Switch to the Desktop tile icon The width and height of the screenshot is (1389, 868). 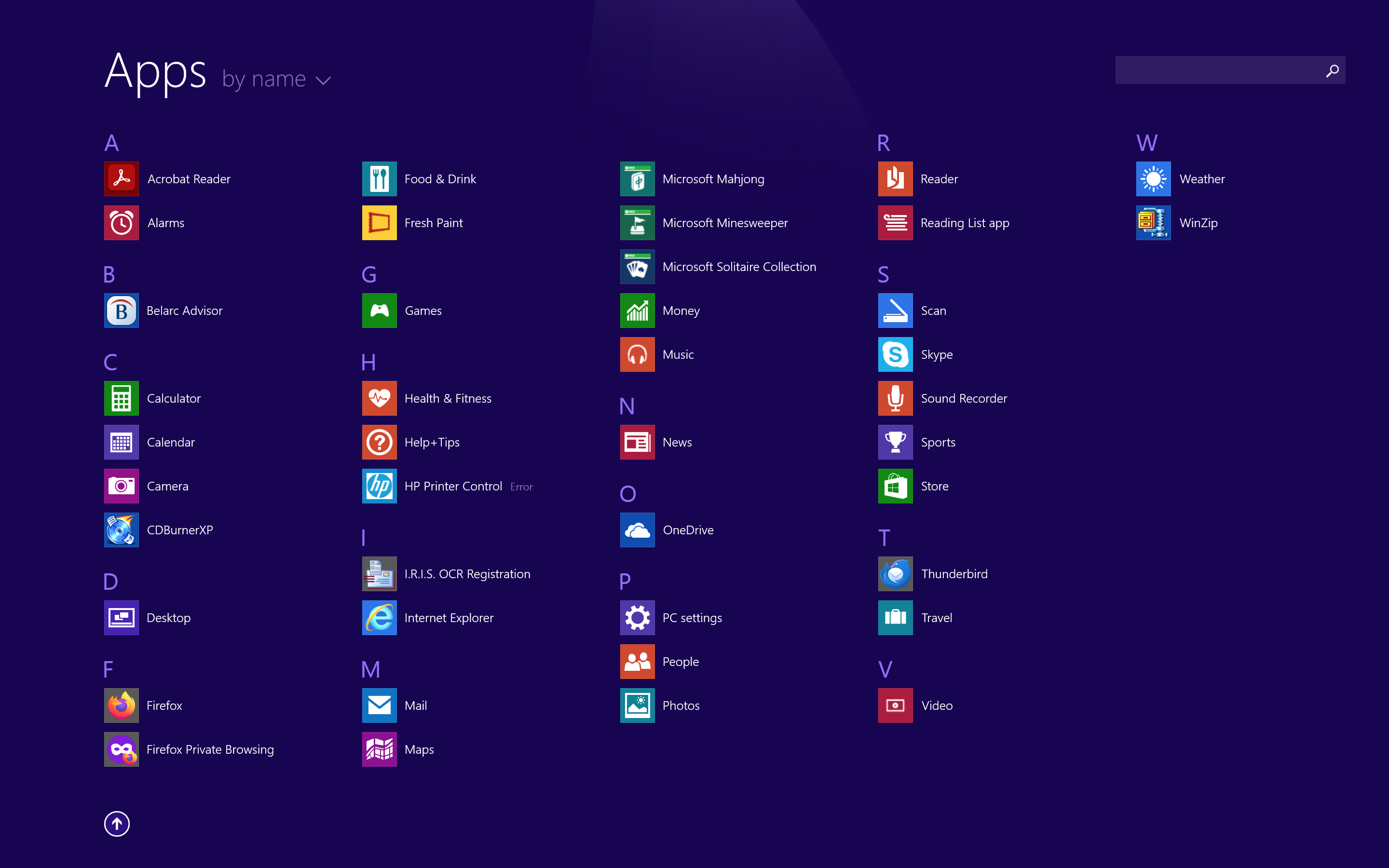121,618
